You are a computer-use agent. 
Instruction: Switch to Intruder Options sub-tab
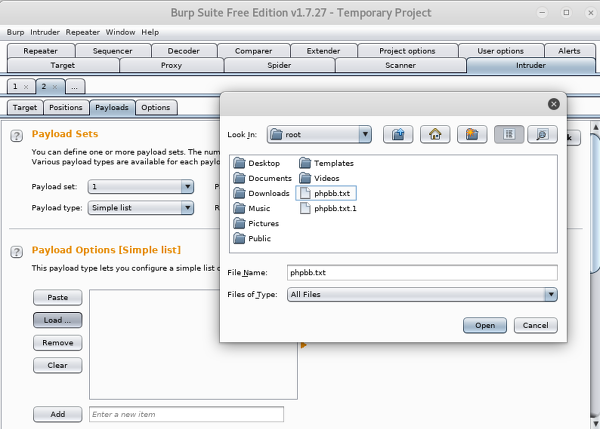[156, 108]
